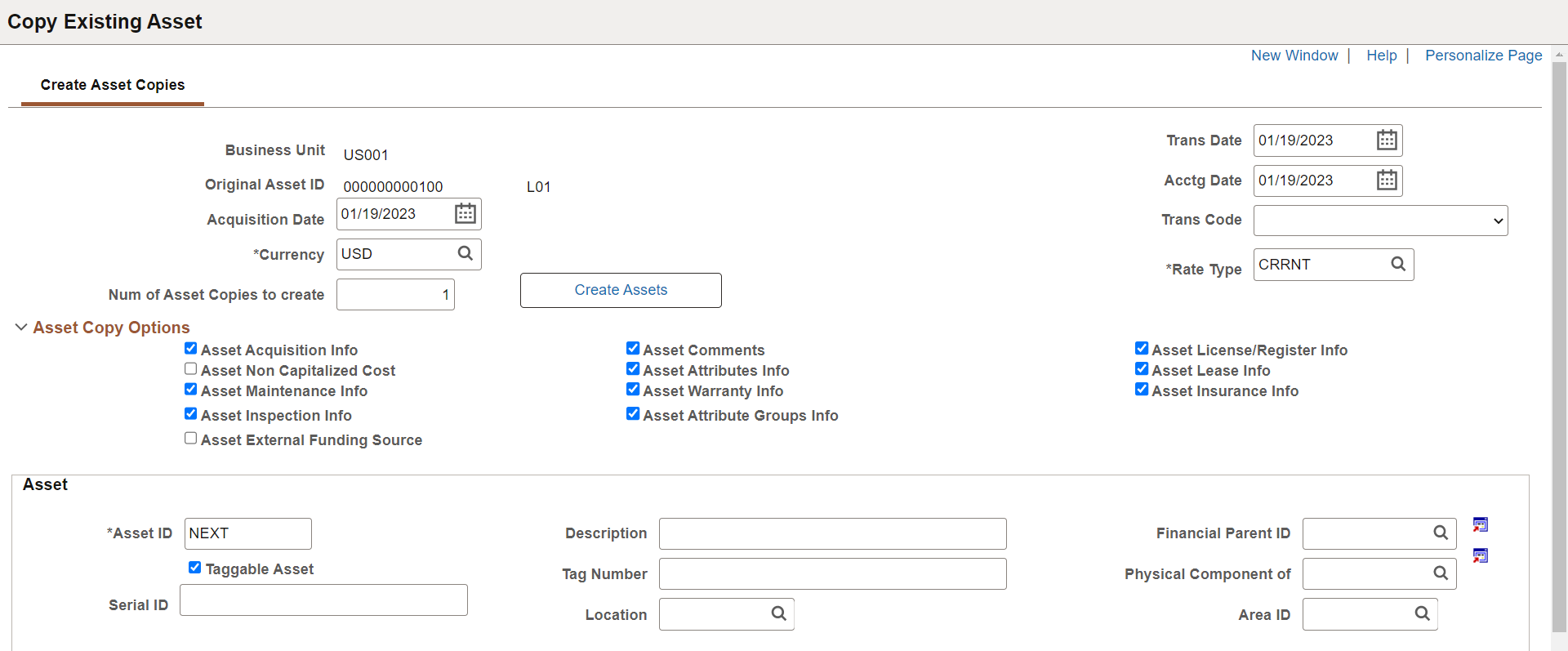Select the Create Asset Copies tab
Image resolution: width=1568 pixels, height=651 pixels.
click(x=113, y=85)
